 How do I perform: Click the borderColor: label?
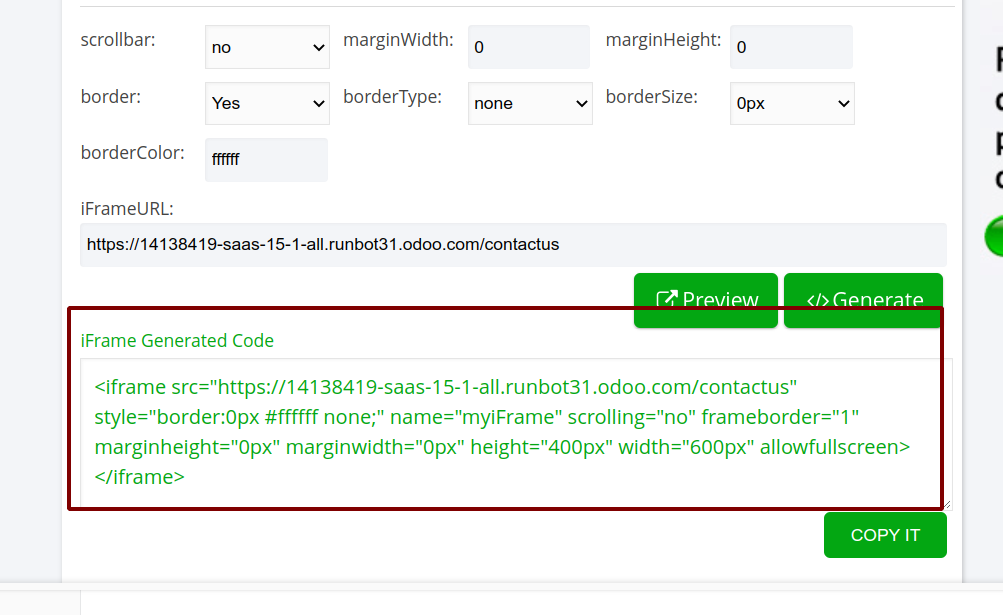point(132,153)
